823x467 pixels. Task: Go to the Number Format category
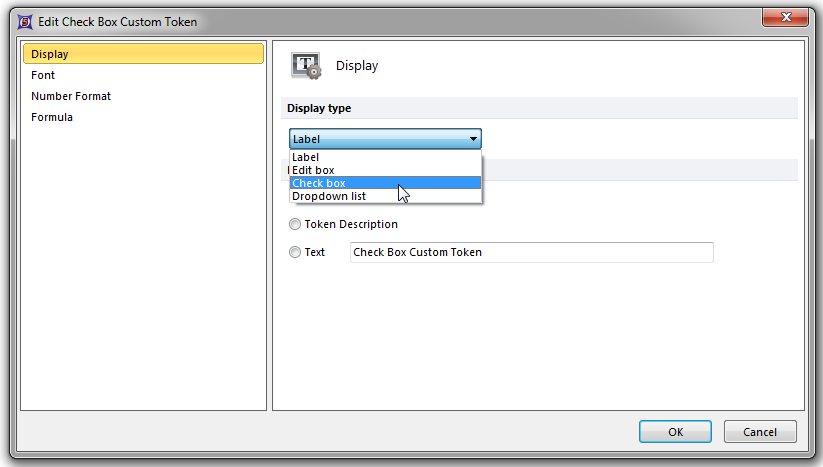pyautogui.click(x=71, y=96)
